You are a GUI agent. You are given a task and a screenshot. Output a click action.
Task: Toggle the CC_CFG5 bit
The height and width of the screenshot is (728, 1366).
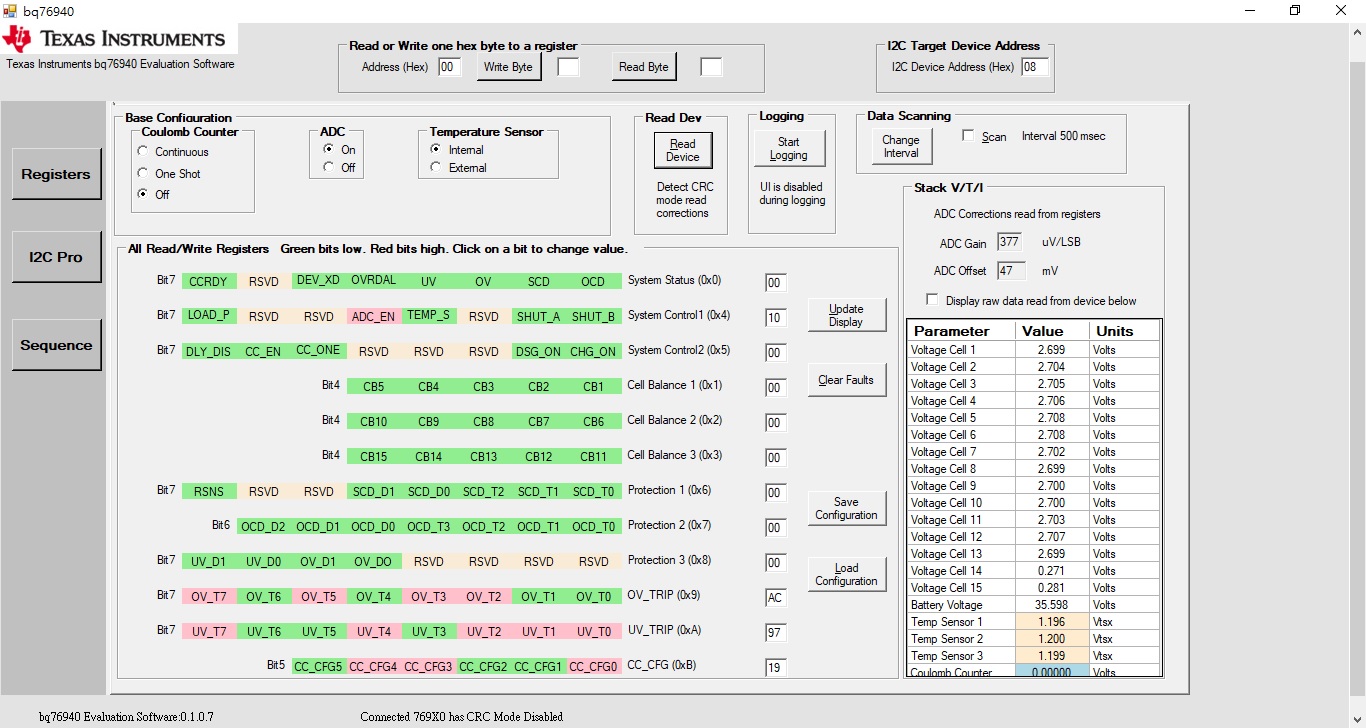[319, 666]
